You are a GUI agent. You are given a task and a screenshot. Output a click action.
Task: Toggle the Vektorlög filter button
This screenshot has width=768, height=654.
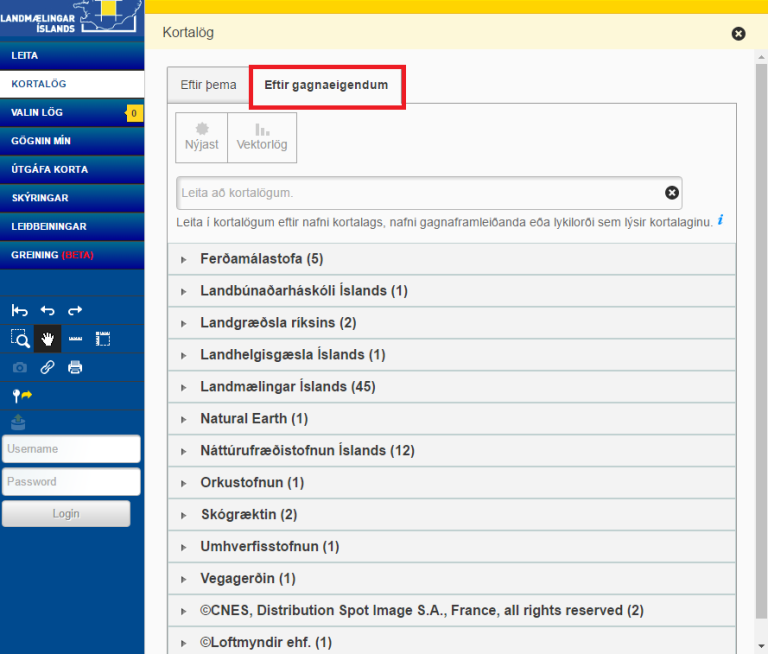pos(262,137)
